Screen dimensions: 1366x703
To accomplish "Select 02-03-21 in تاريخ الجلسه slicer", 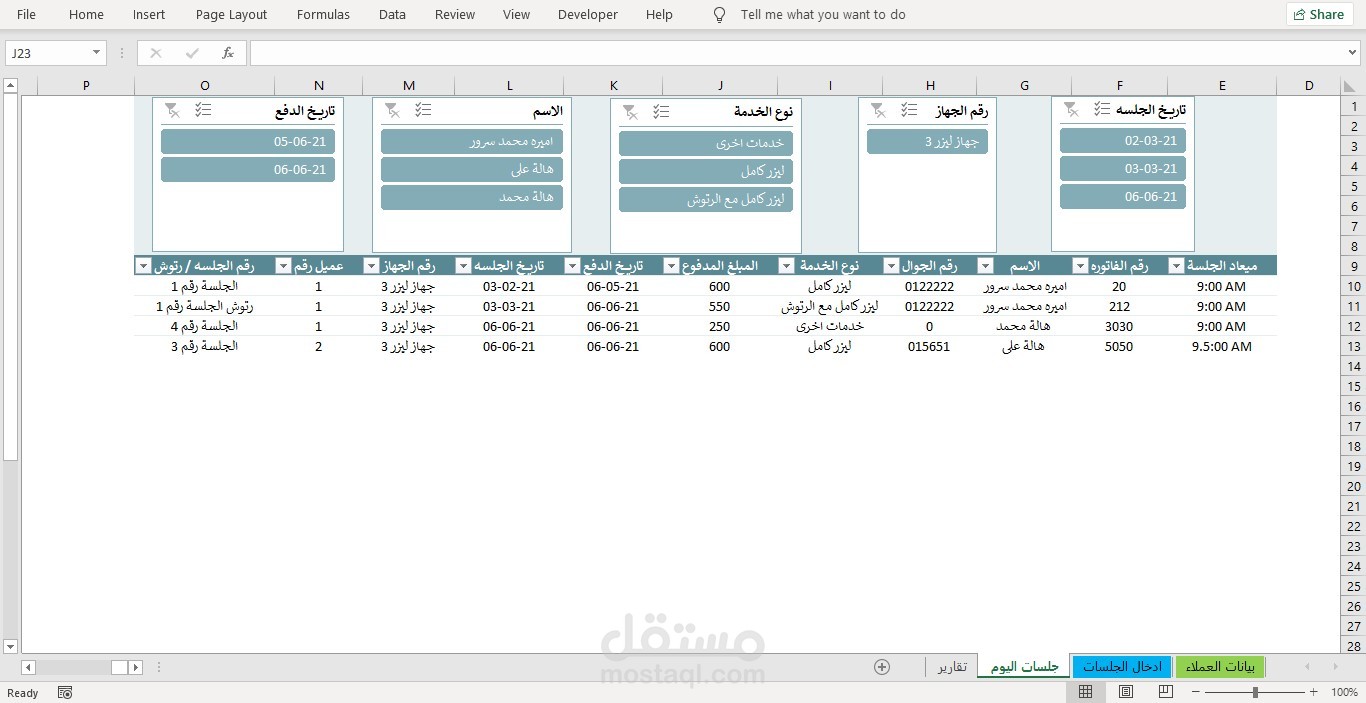I will point(1123,141).
